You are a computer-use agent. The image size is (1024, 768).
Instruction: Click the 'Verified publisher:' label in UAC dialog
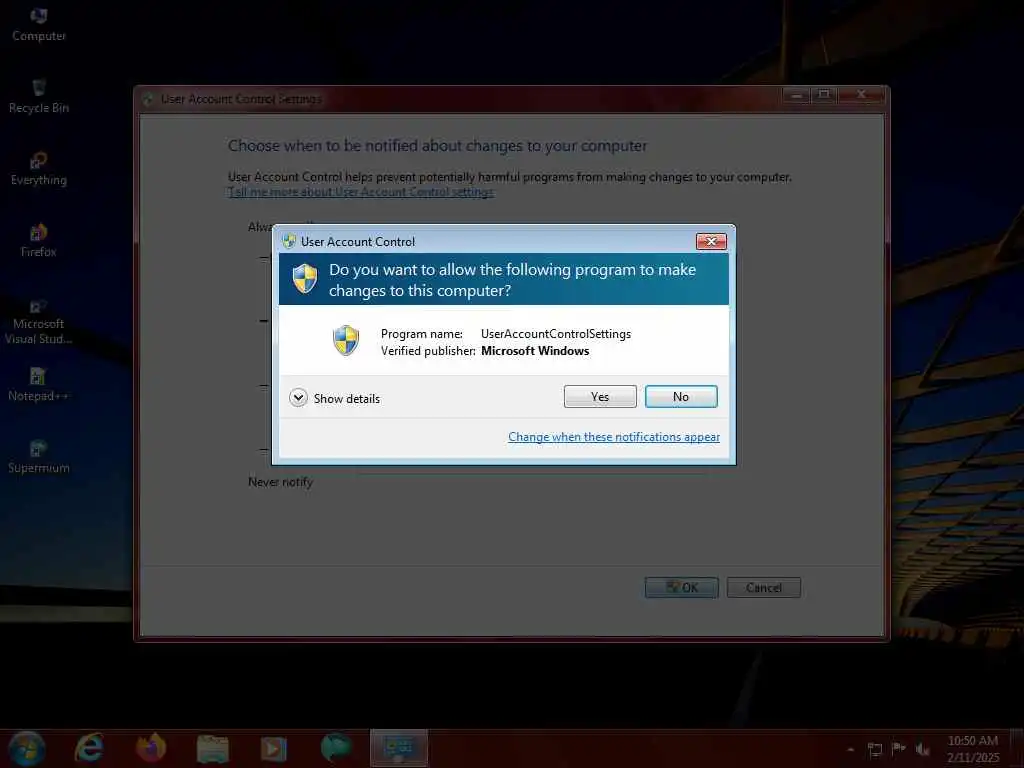428,351
